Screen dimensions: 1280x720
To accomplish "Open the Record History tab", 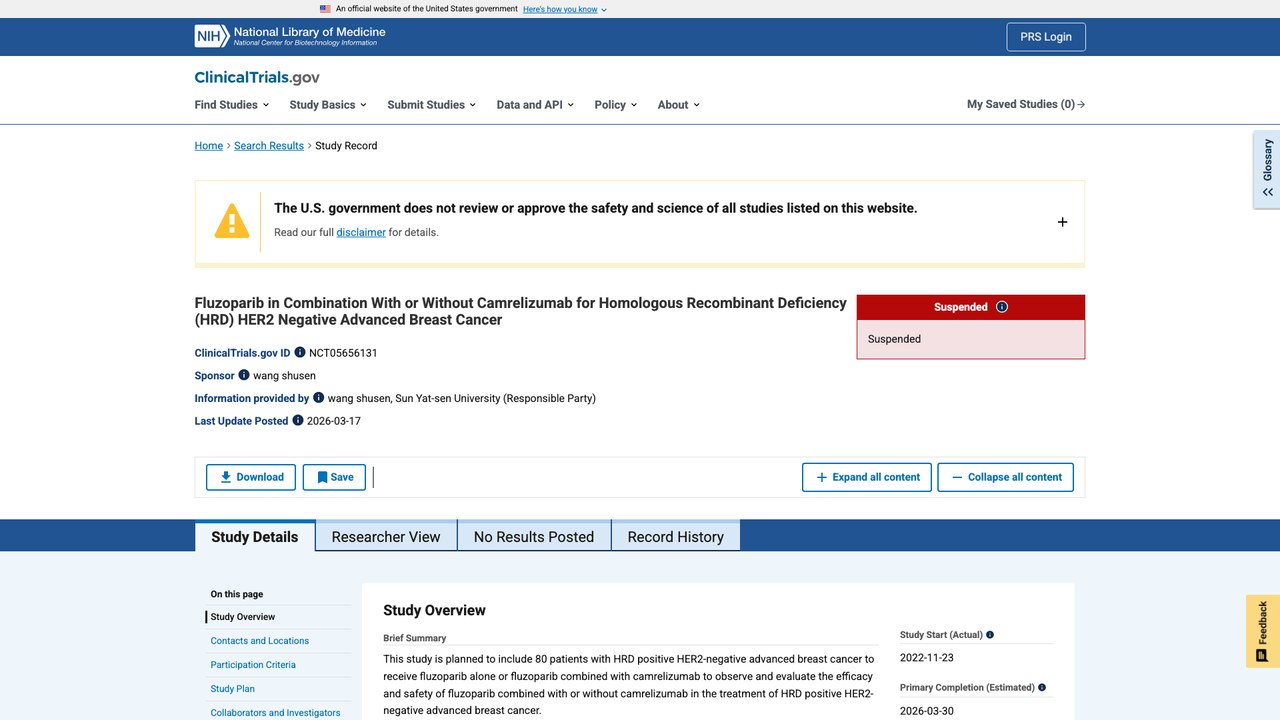I will coord(676,537).
